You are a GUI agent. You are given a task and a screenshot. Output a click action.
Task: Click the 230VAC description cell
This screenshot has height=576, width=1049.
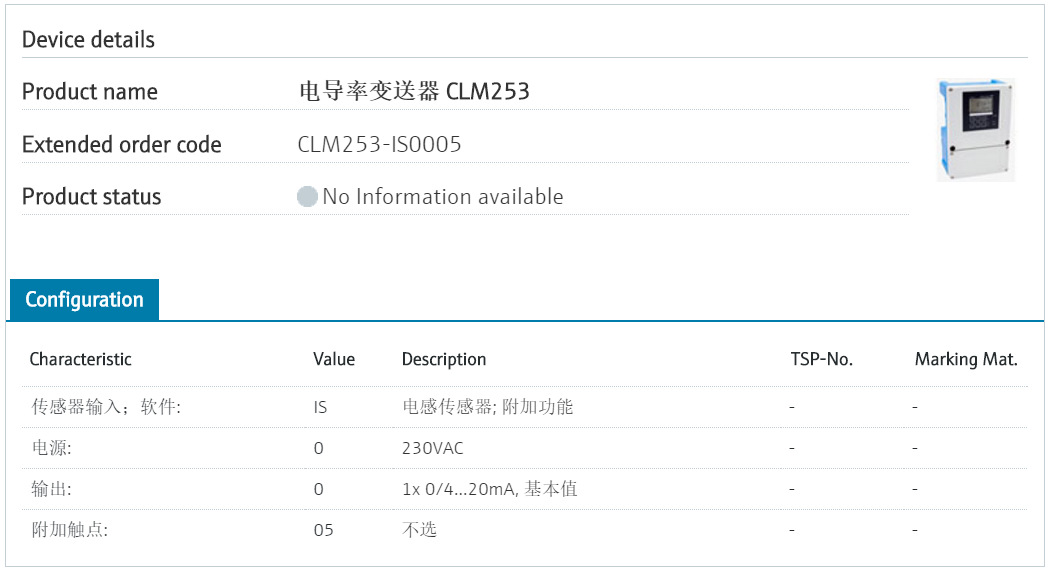pos(432,448)
